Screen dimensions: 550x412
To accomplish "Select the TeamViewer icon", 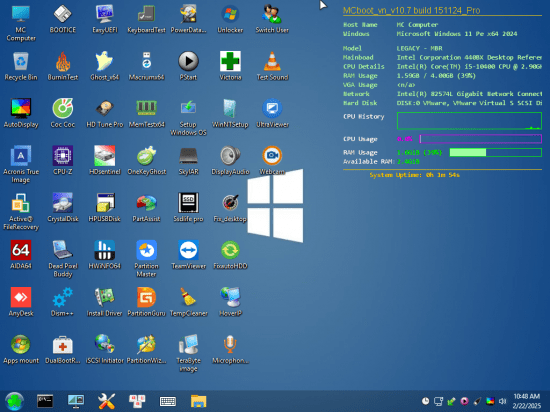I will [188, 255].
